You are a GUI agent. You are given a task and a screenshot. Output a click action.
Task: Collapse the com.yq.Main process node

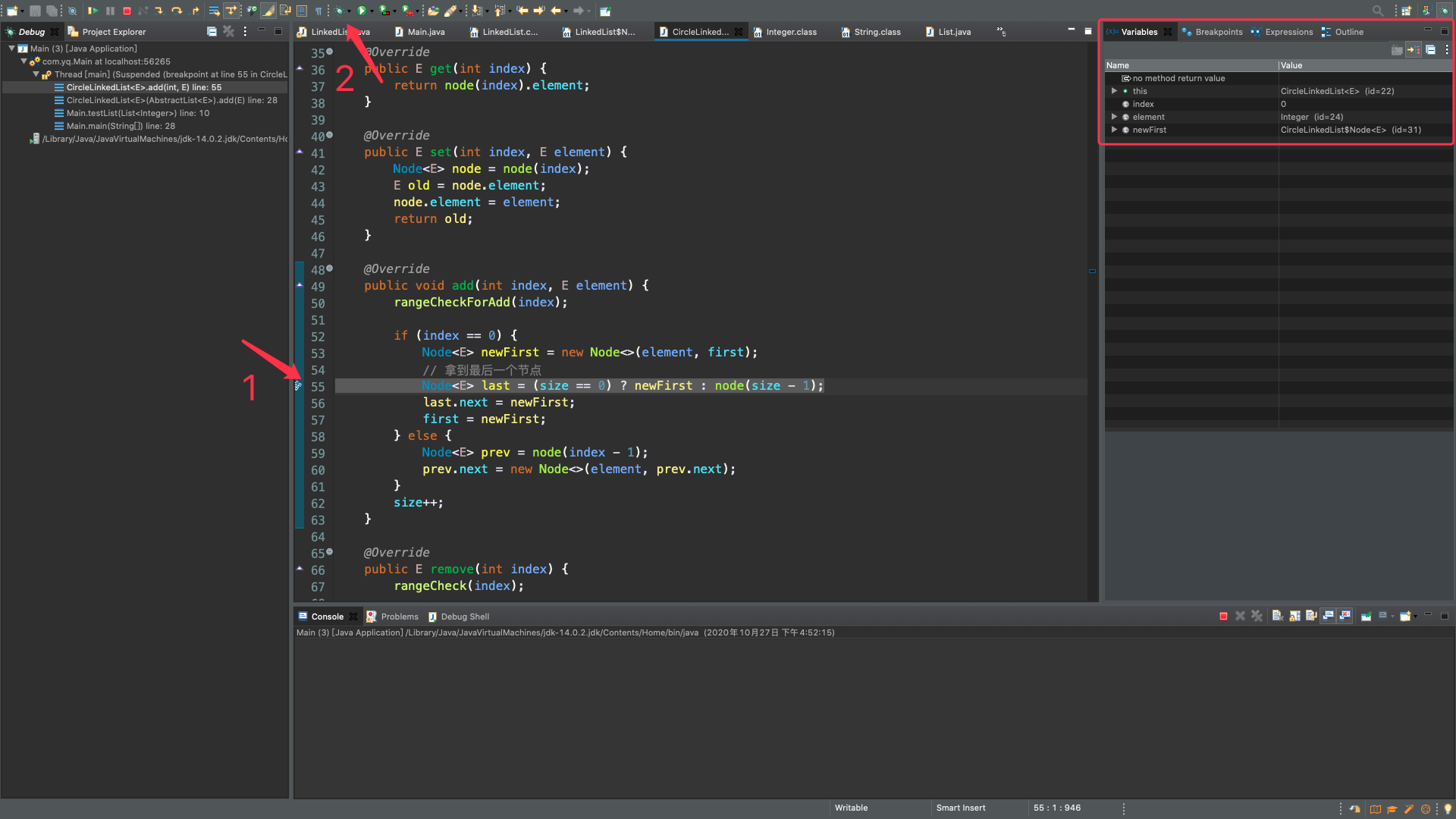24,61
